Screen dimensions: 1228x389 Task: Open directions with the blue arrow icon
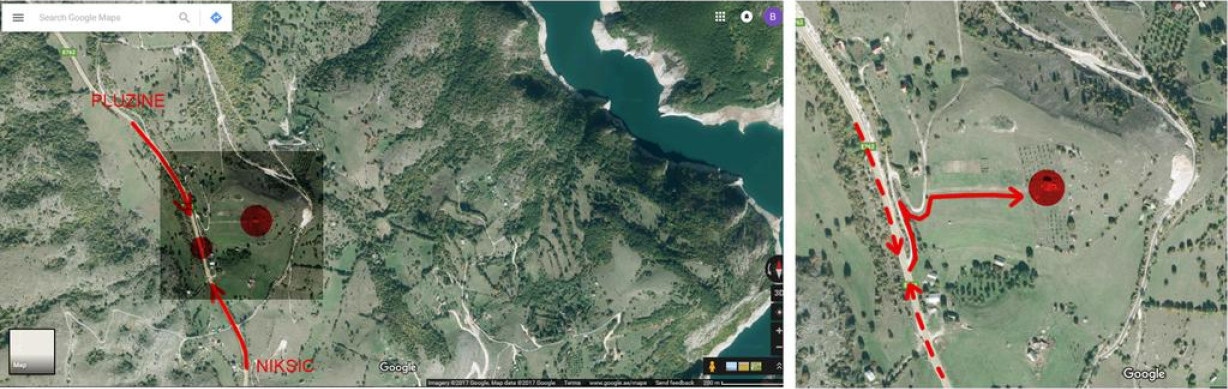click(x=216, y=18)
